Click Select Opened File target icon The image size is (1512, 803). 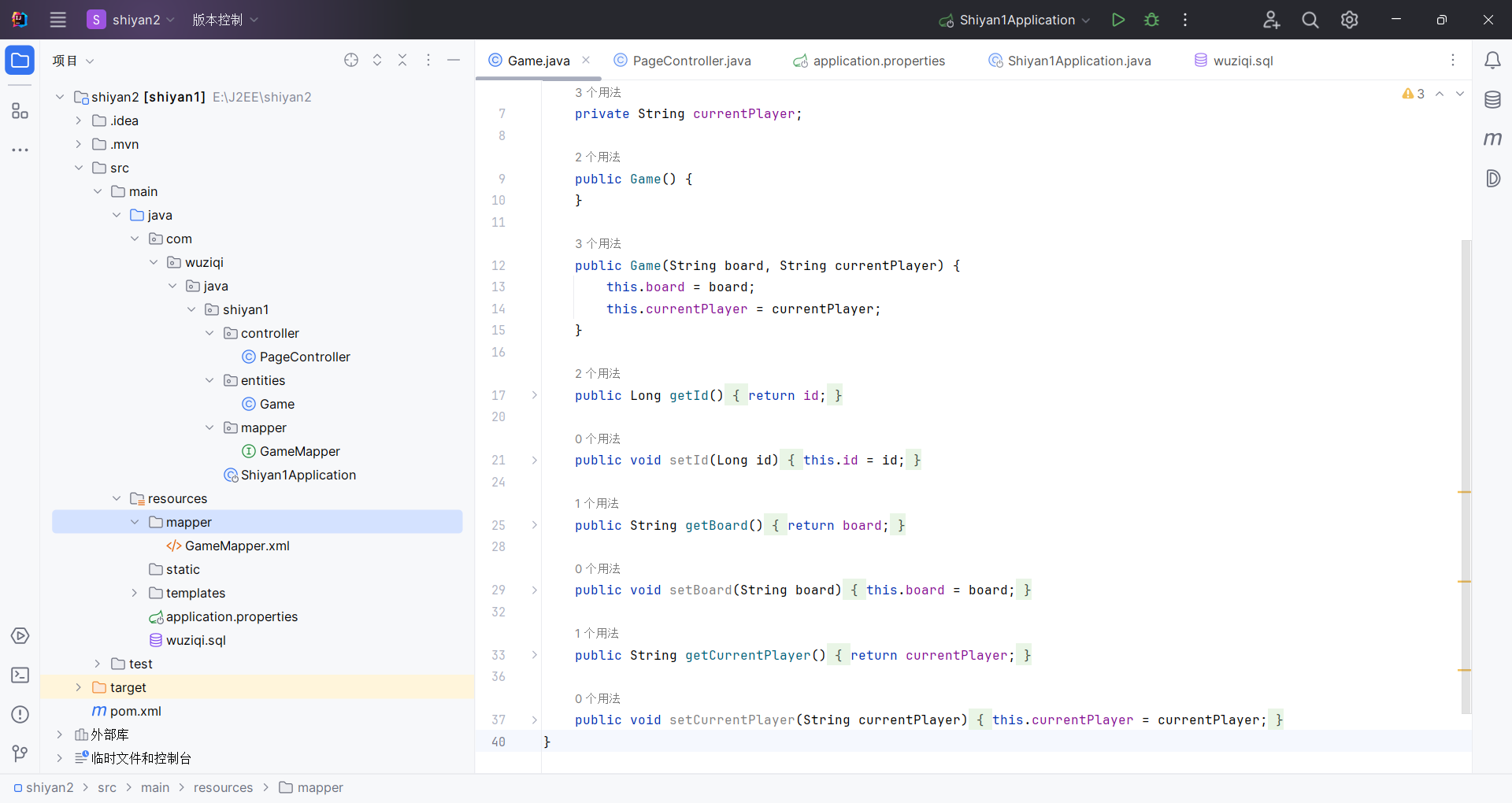351,61
